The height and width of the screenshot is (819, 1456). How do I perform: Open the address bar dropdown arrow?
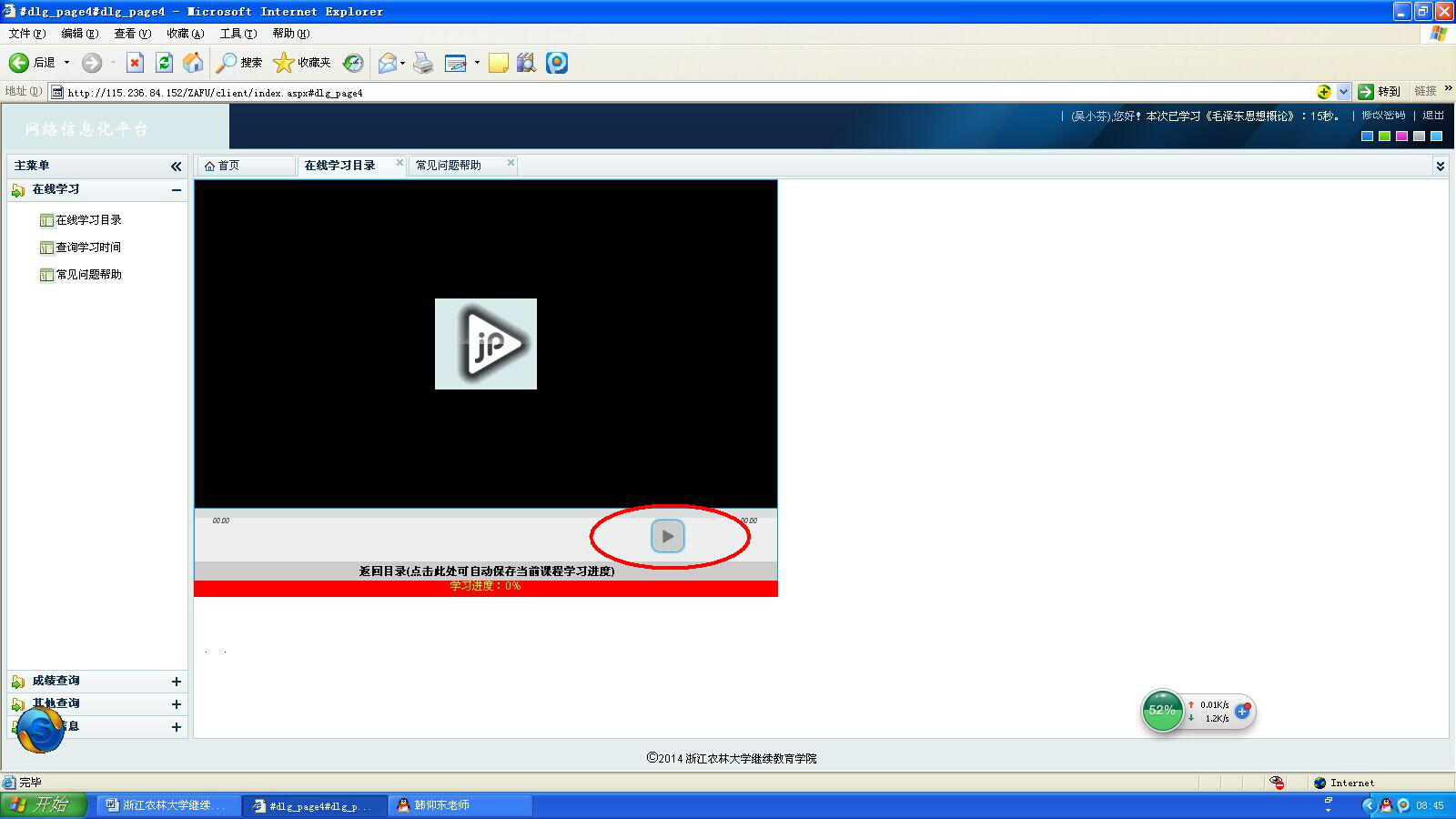click(1343, 92)
